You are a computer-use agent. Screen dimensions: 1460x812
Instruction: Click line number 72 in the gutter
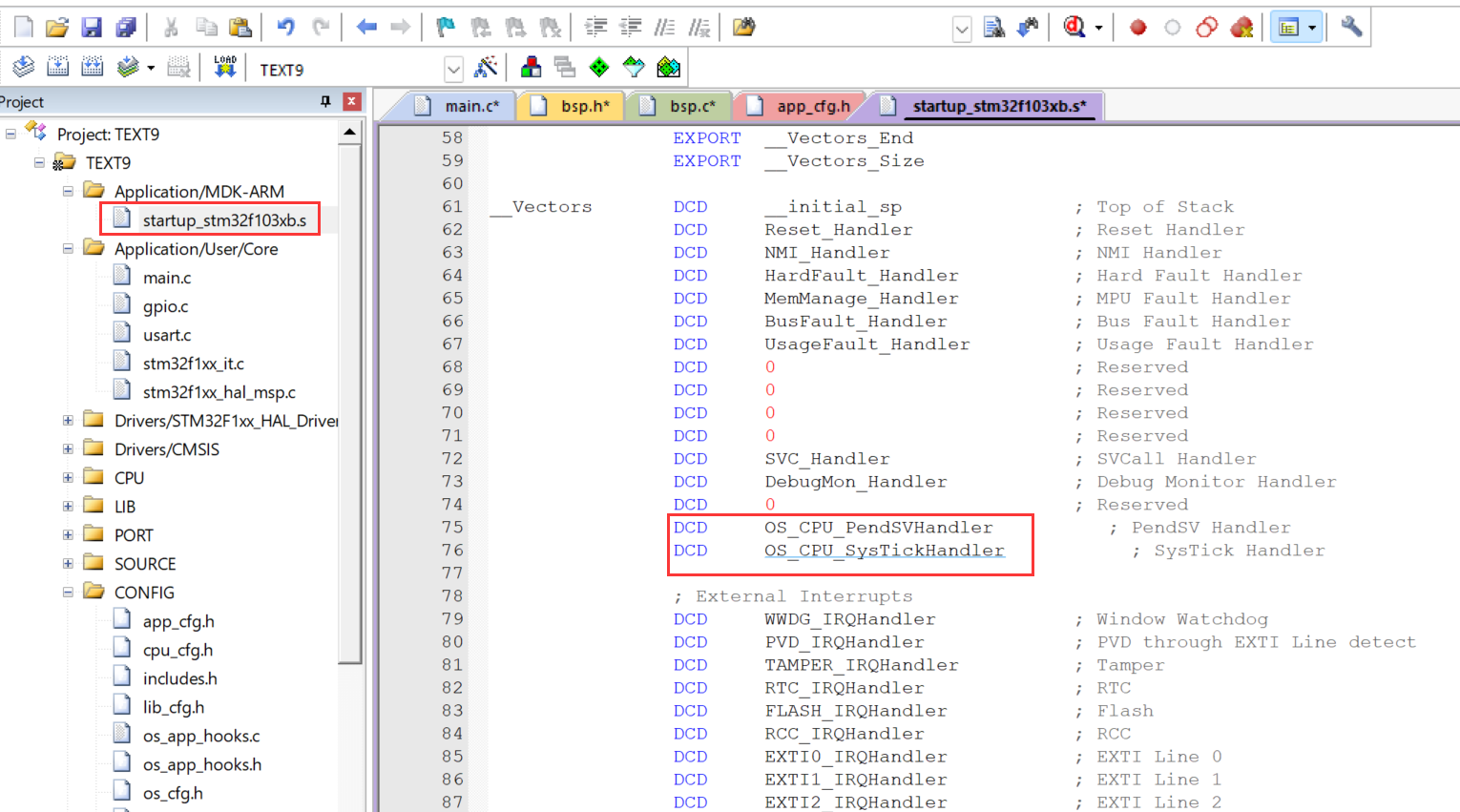coord(452,459)
